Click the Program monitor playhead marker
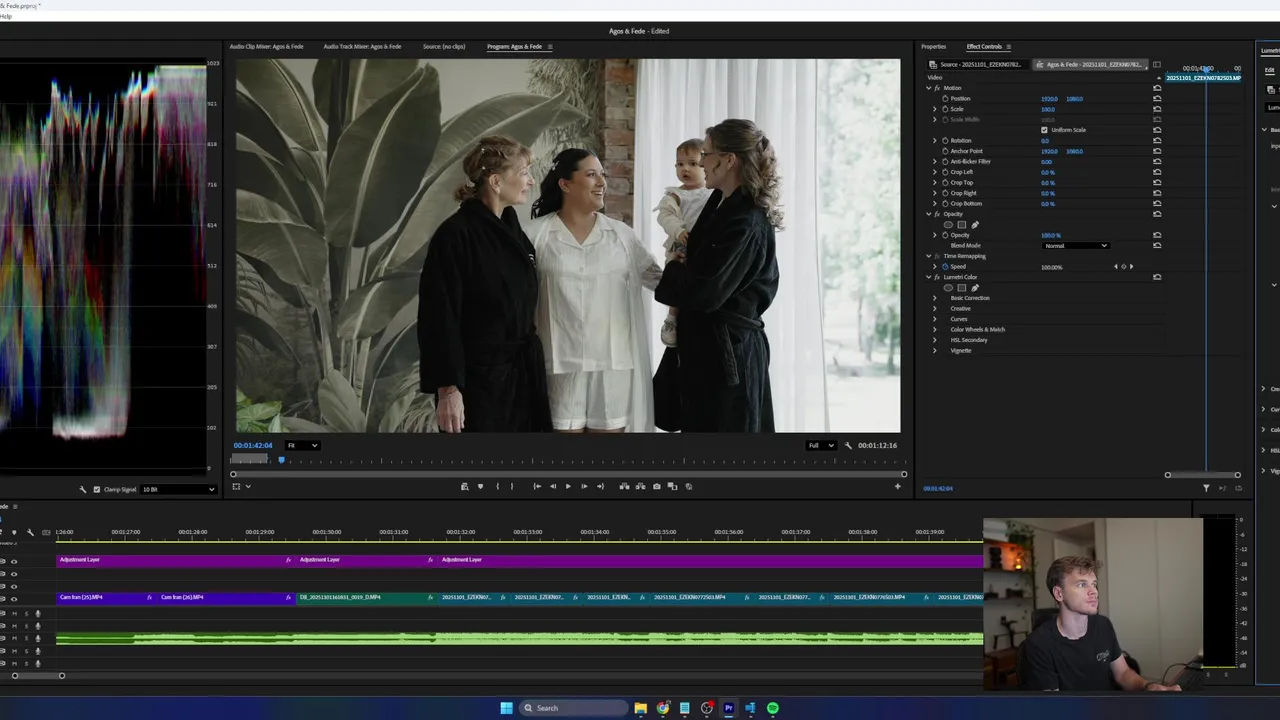 pyautogui.click(x=281, y=460)
